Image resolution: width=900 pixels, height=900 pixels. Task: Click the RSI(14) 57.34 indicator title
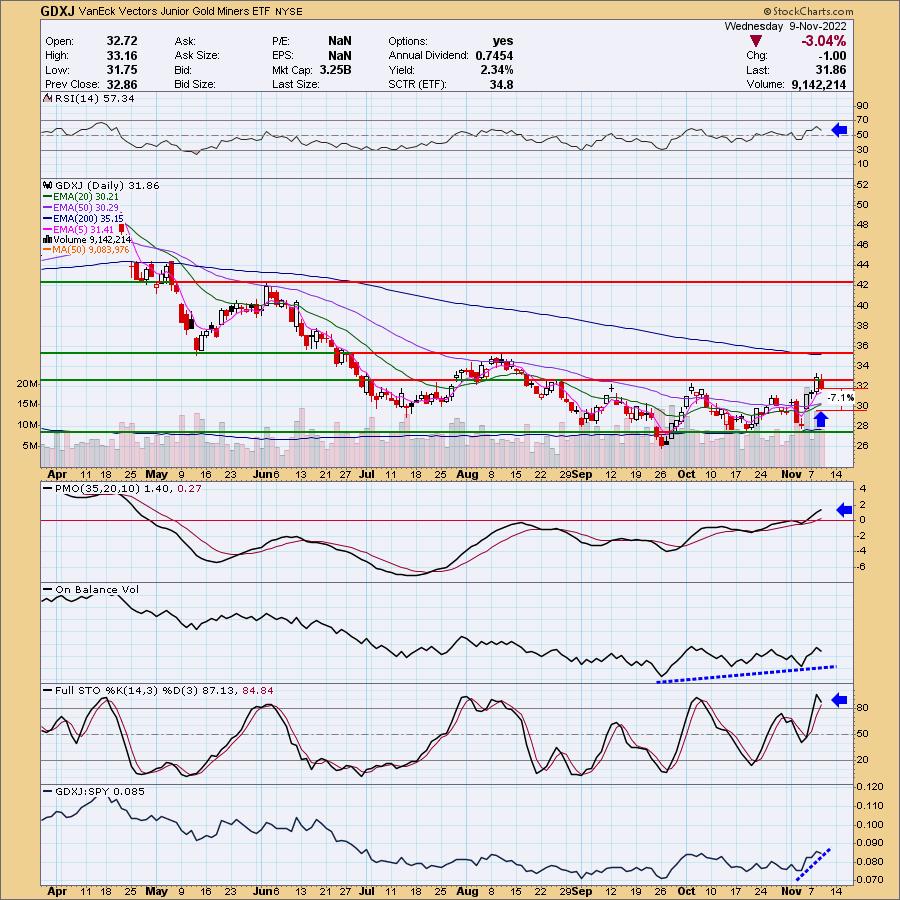[x=94, y=98]
